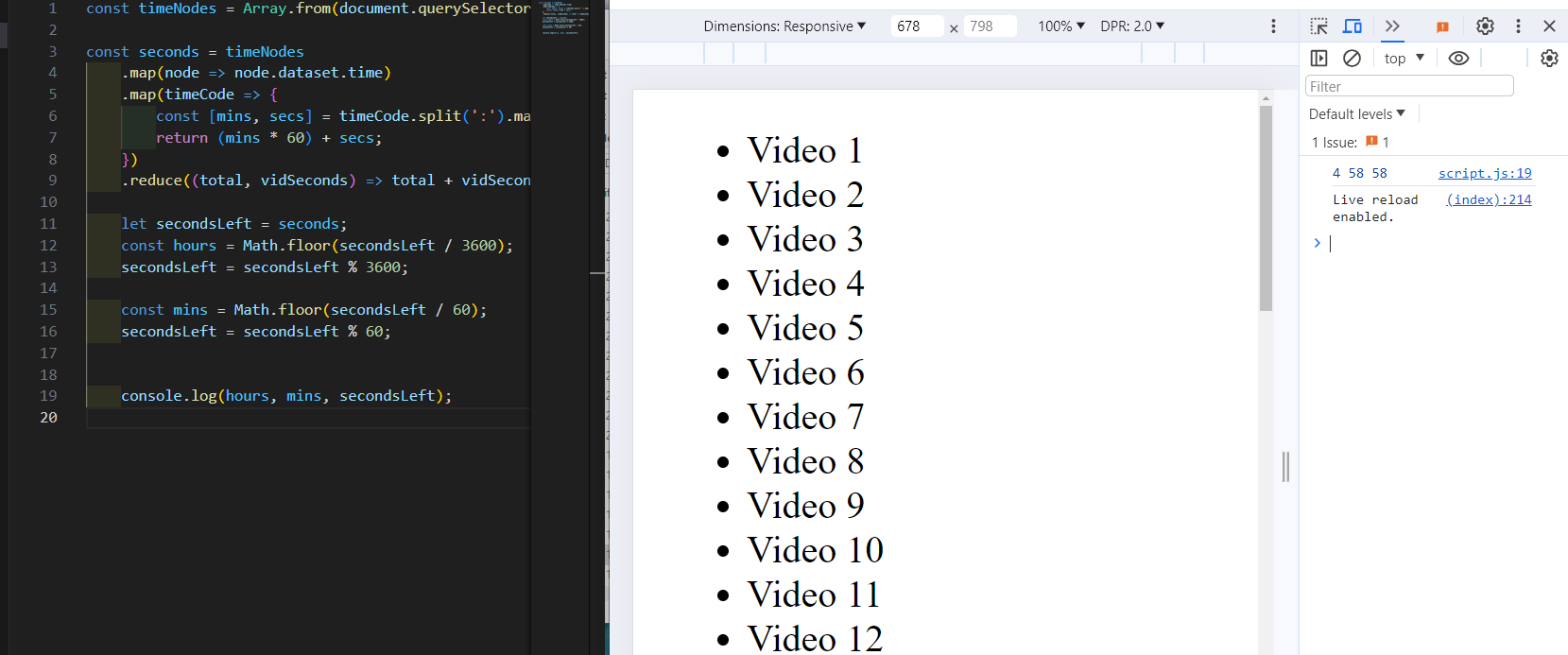This screenshot has height=655, width=1568.
Task: Click the 'Video 11' list item
Action: (814, 595)
